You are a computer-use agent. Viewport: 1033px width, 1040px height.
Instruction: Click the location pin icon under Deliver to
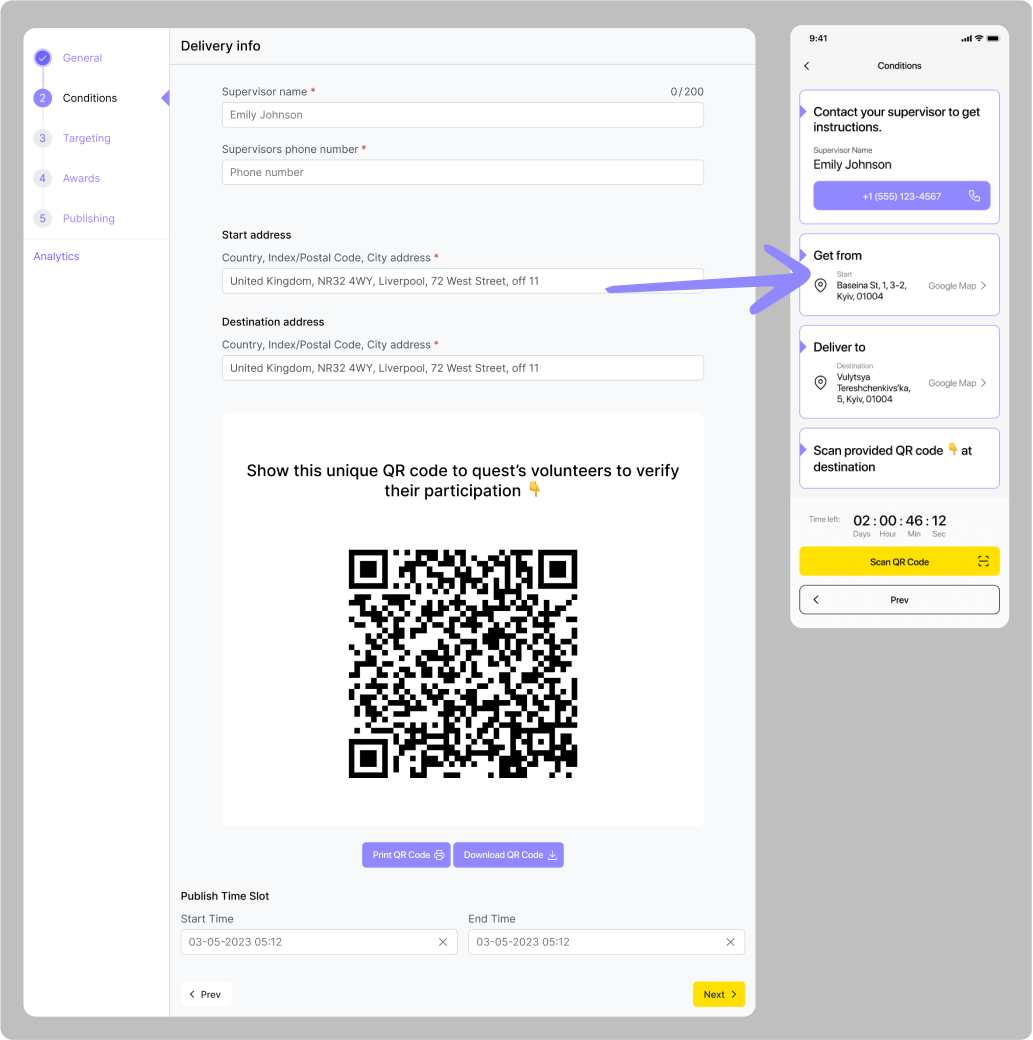pyautogui.click(x=821, y=383)
